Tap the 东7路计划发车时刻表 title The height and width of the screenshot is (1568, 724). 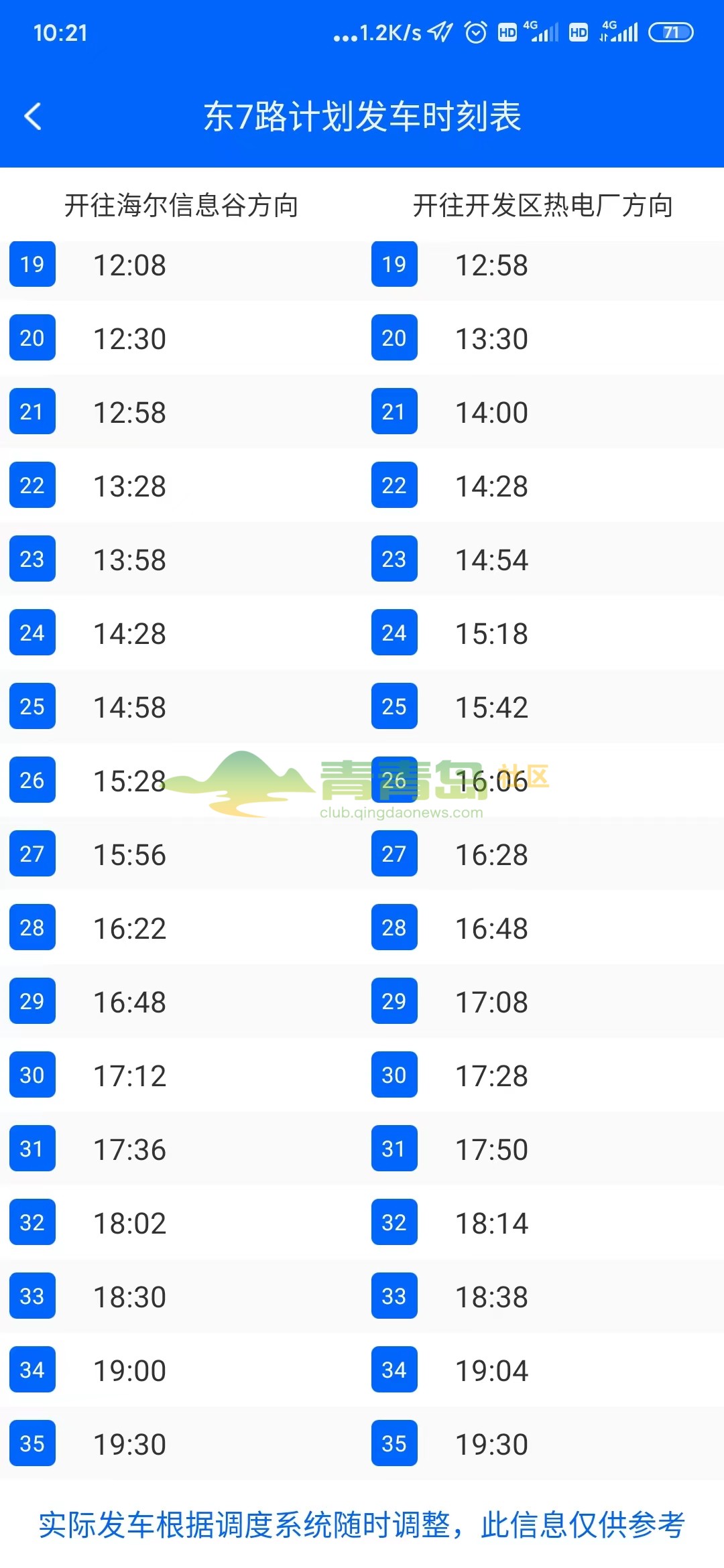pos(362,117)
